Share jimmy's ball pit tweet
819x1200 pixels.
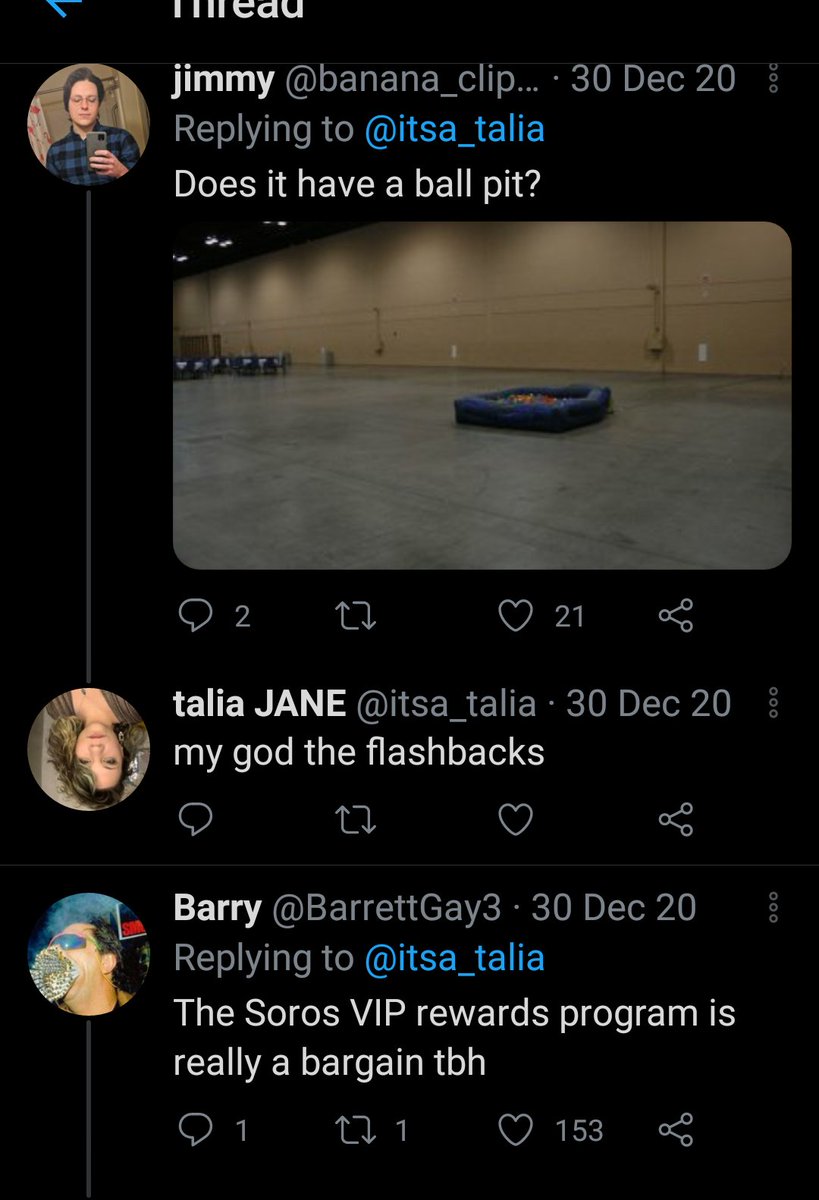pos(676,616)
